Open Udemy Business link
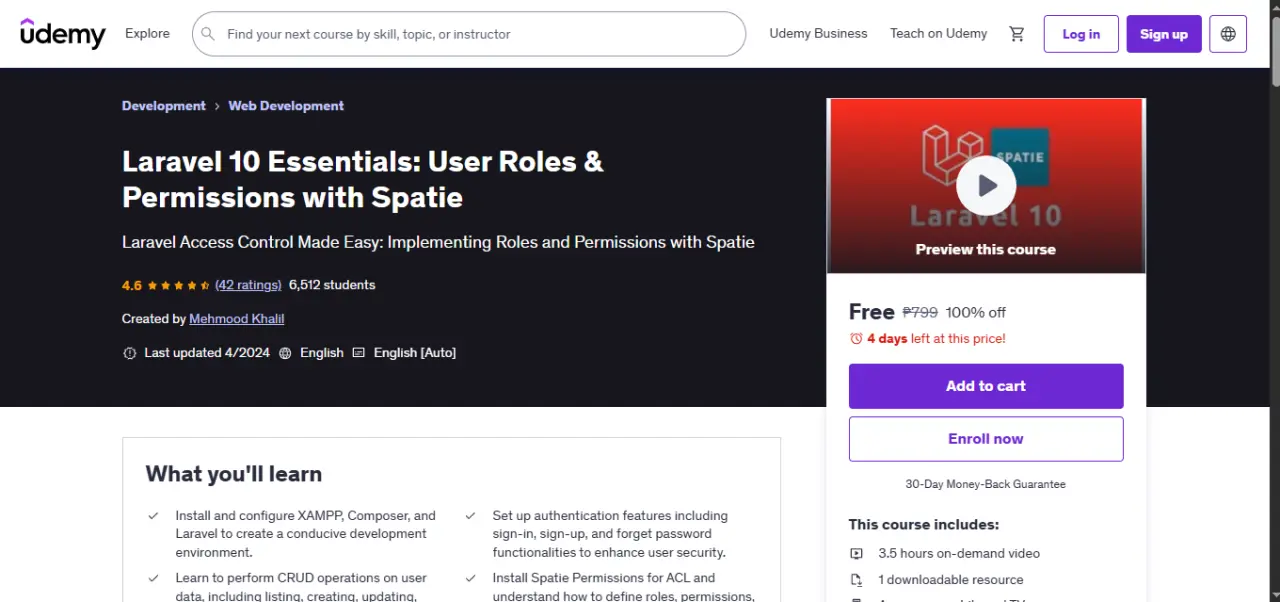 coord(818,34)
